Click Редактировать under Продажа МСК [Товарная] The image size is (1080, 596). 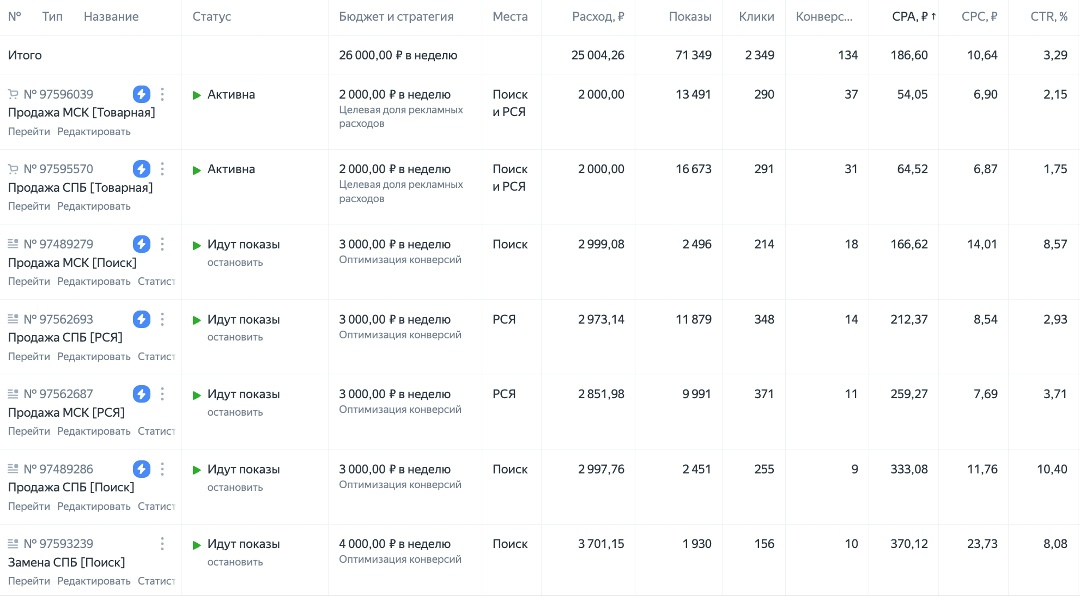point(93,131)
